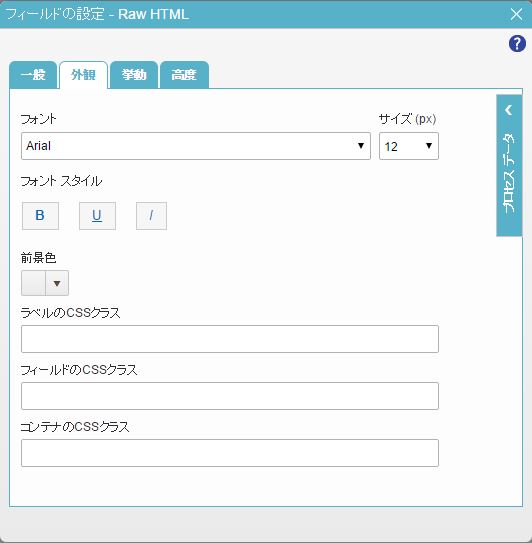Switch to the 一般 tab
Image resolution: width=532 pixels, height=543 pixels.
(x=33, y=75)
